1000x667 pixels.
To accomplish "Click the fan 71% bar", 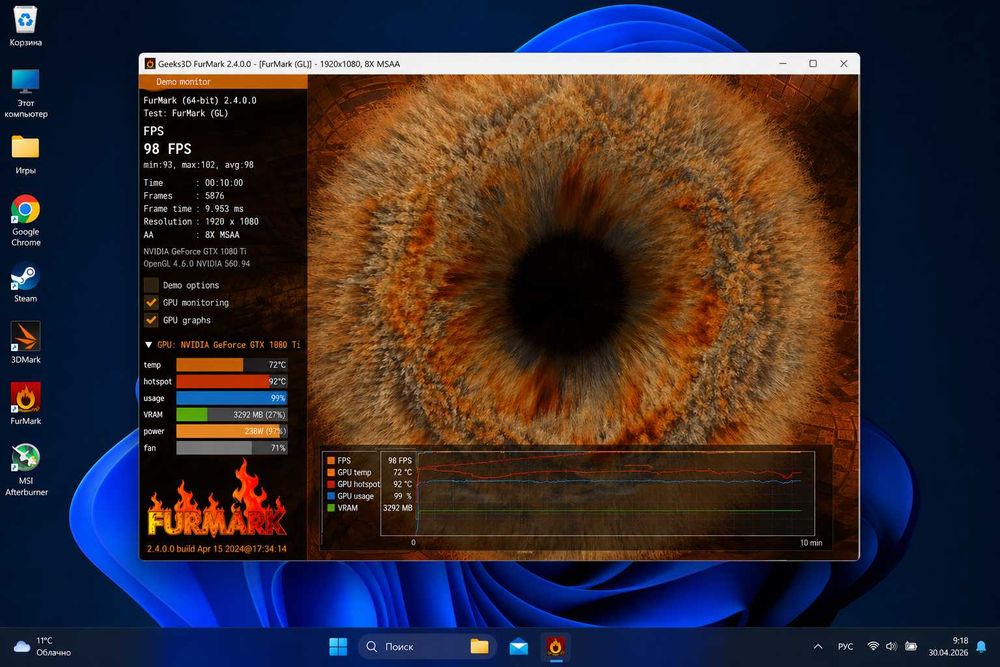I will point(232,448).
